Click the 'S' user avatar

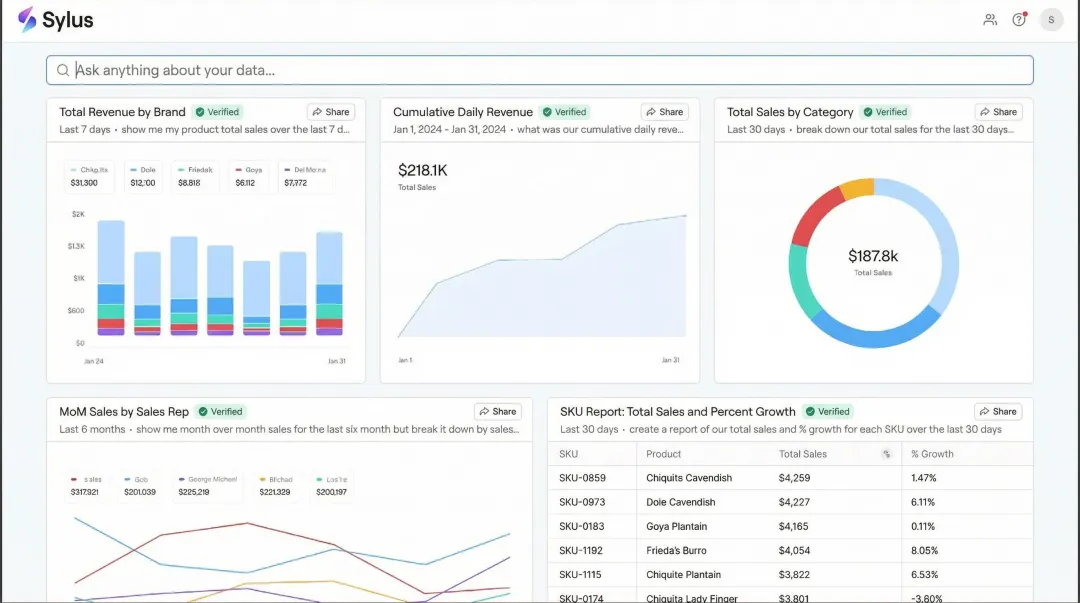click(1050, 19)
